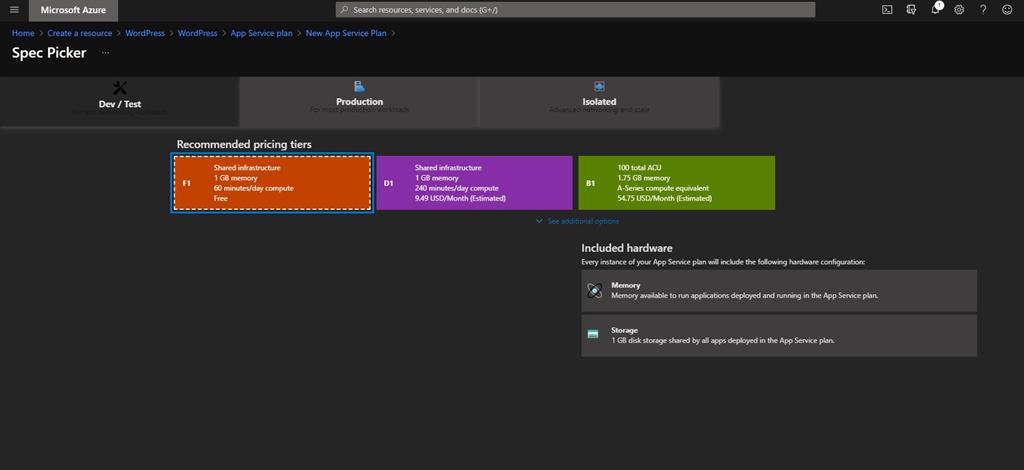Click the 60 minutes/day compute text
Viewport: 1024px width, 470px height.
point(253,188)
